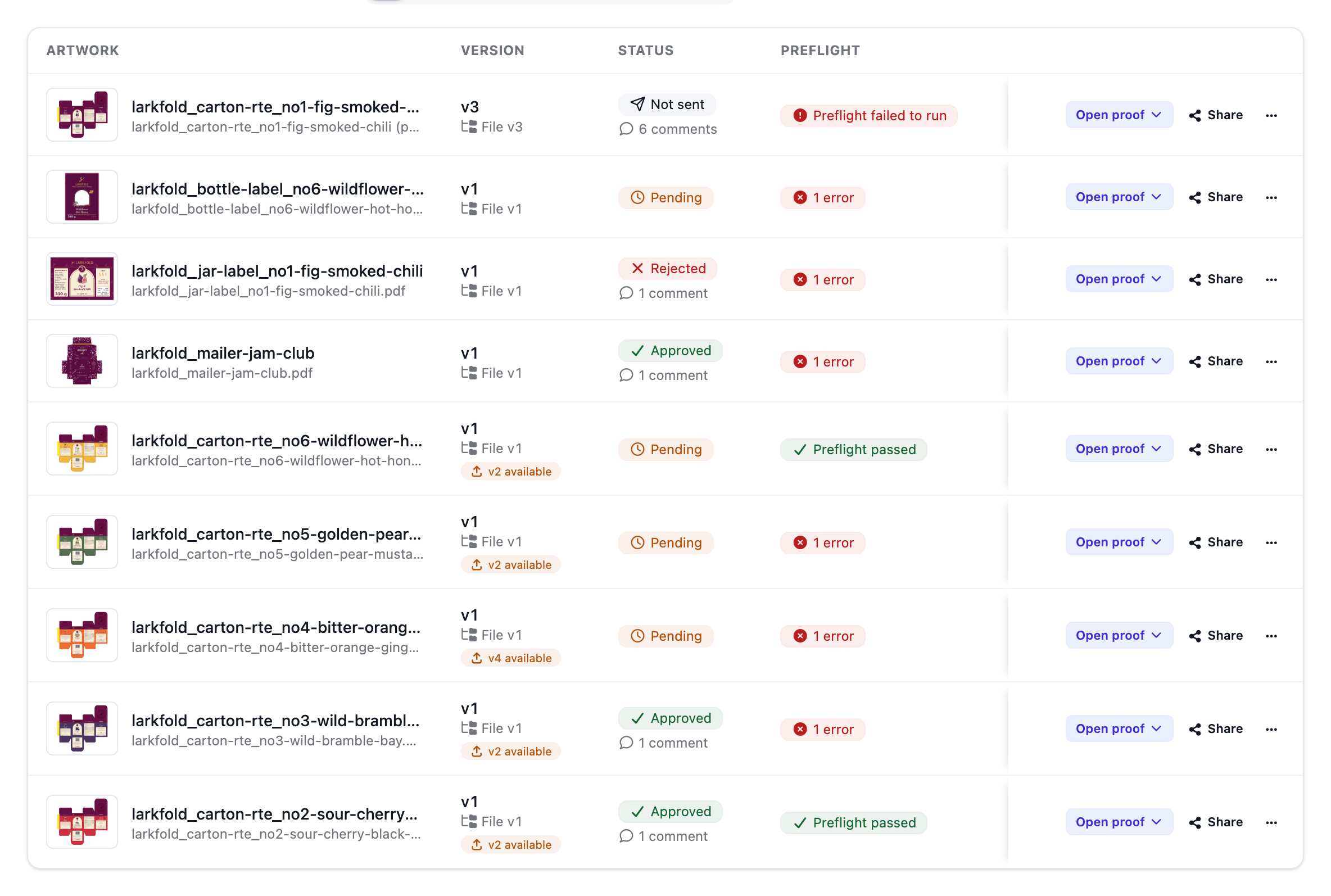This screenshot has width=1331, height=896.
Task: Share the larkfold_mailer-jam-club artwork
Action: (1216, 361)
